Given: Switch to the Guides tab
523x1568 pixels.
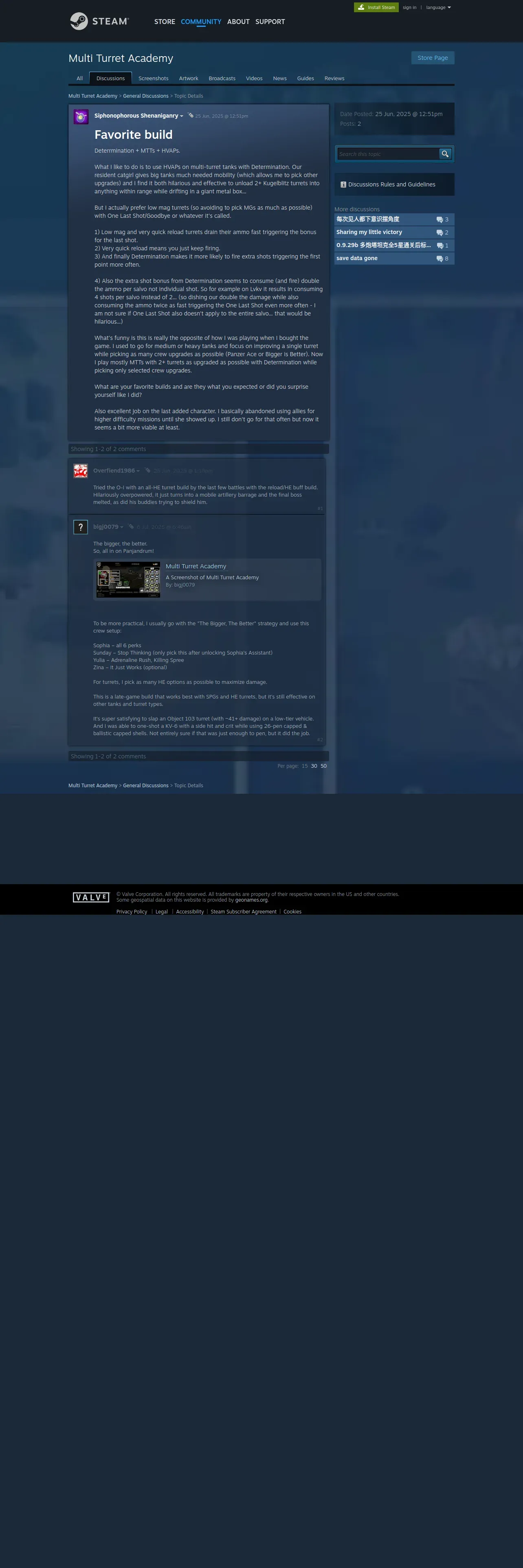Looking at the screenshot, I should [x=305, y=79].
